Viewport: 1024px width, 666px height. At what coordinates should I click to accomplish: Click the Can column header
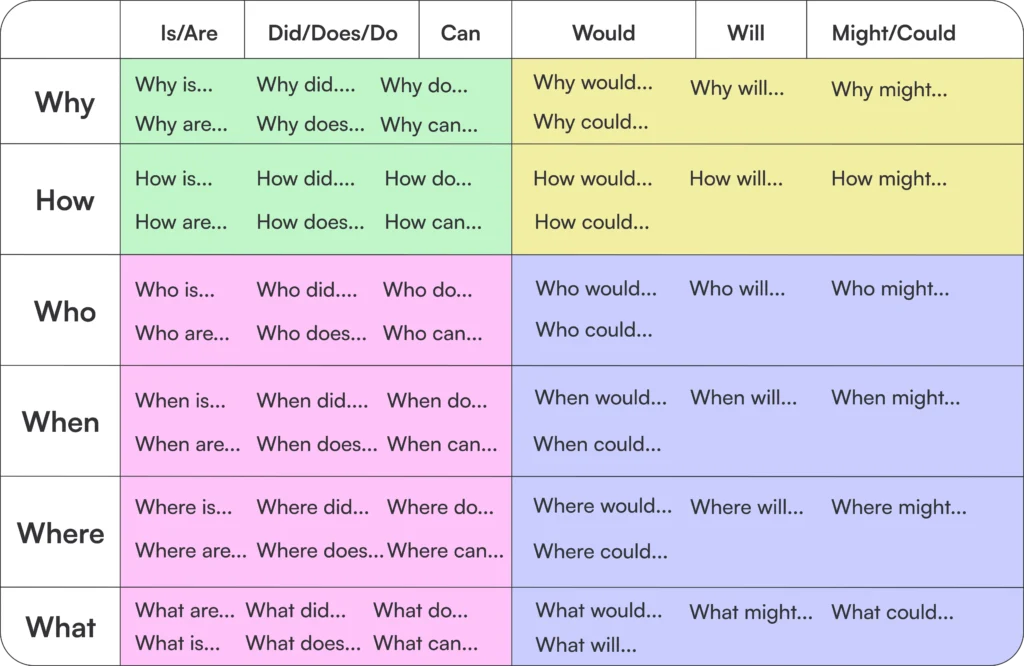tap(460, 33)
